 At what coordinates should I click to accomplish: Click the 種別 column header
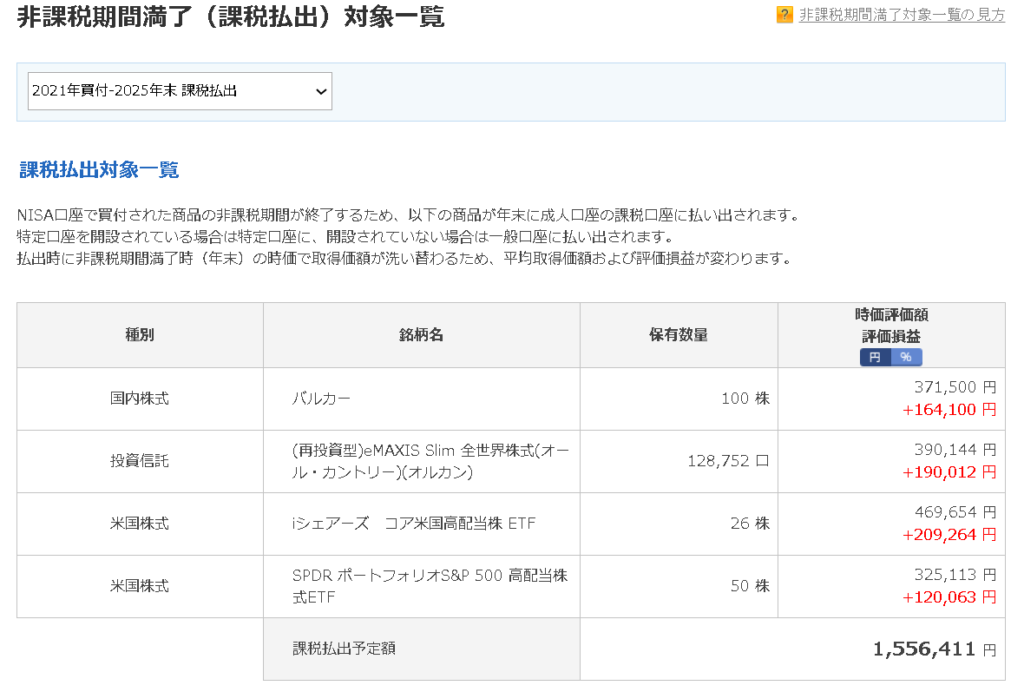pos(137,334)
